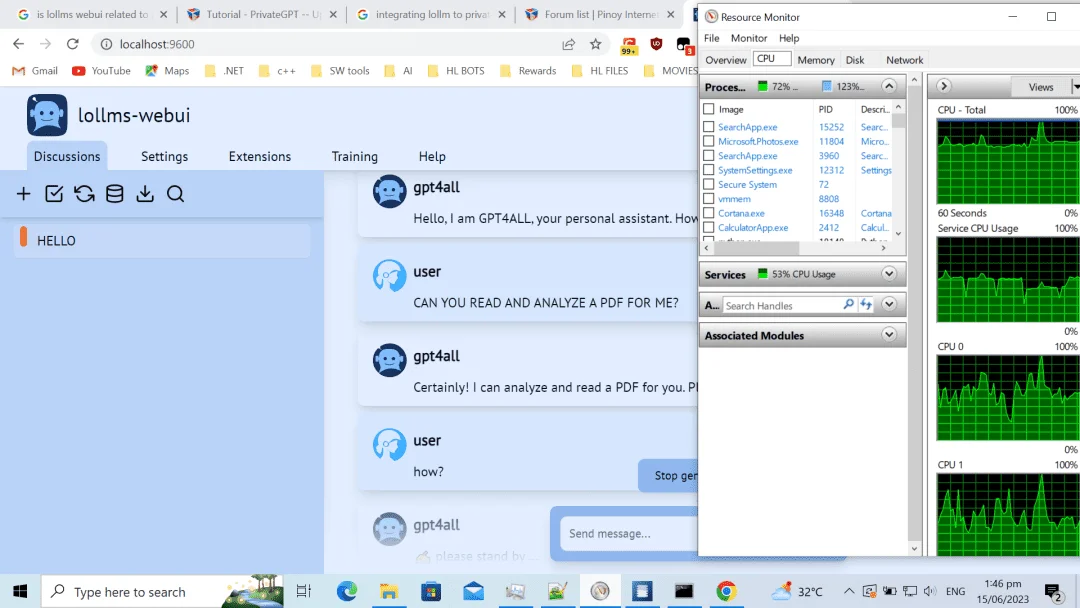Focus the Search Handles text box
Image resolution: width=1080 pixels, height=608 pixels.
781,305
